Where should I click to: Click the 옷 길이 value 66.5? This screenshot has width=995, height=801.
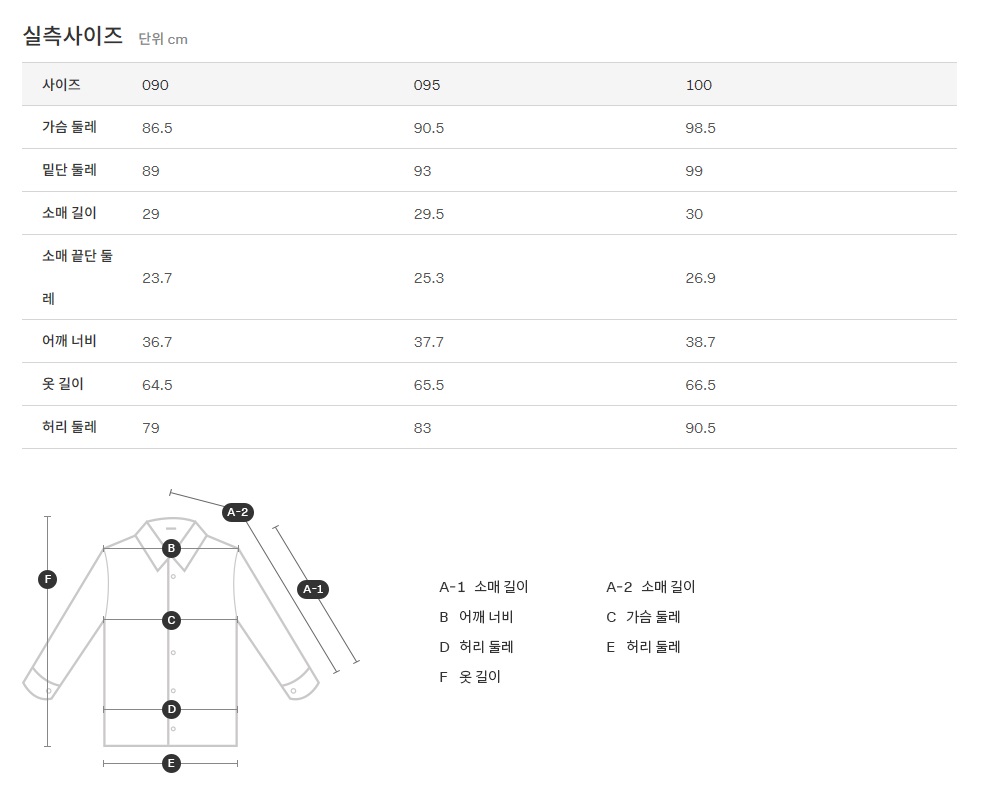point(701,385)
